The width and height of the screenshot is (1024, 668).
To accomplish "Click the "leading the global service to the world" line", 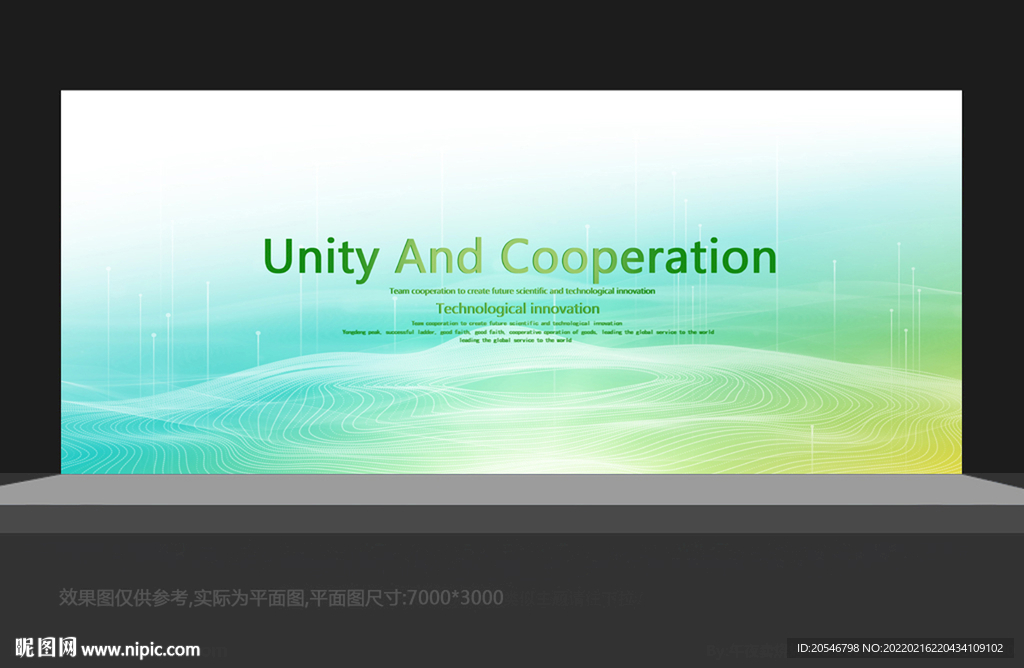I will 515,340.
